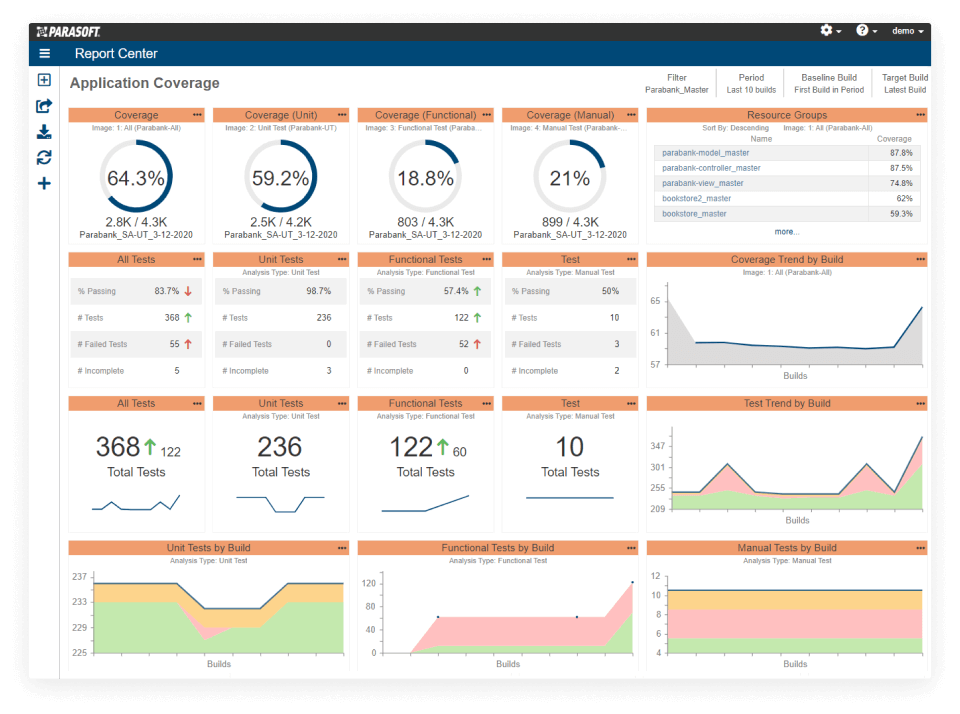Click 57.4% passing value in Functional Tests
Image resolution: width=960 pixels, height=714 pixels.
(456, 291)
